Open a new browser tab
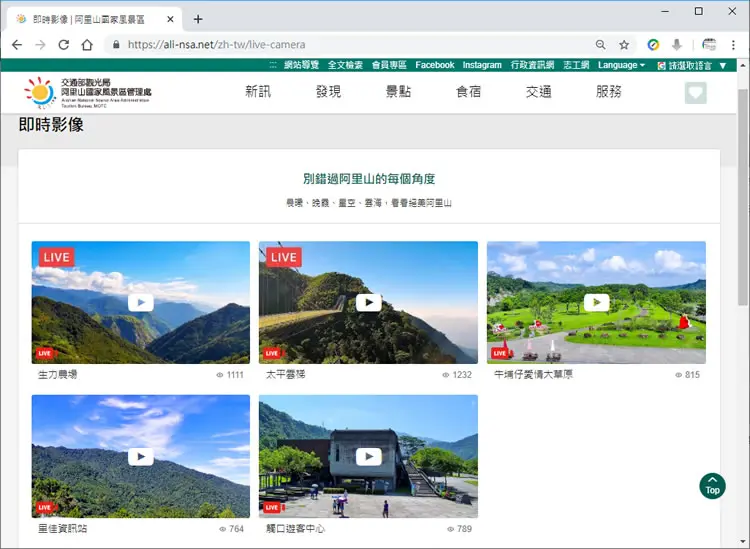Screen dimensions: 750x549 pyautogui.click(x=198, y=19)
